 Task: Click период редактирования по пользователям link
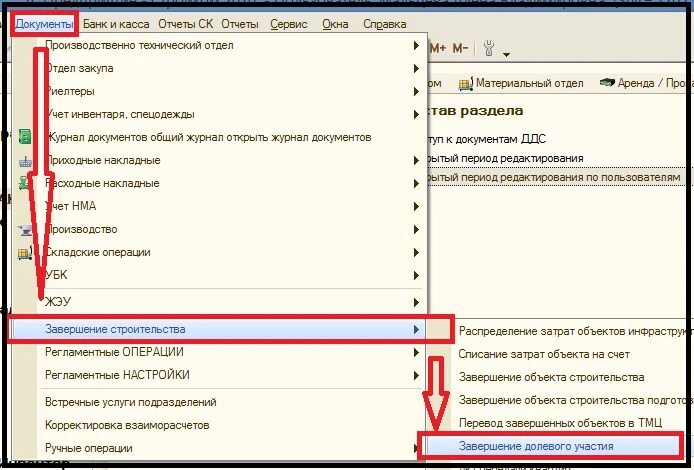[x=553, y=177]
